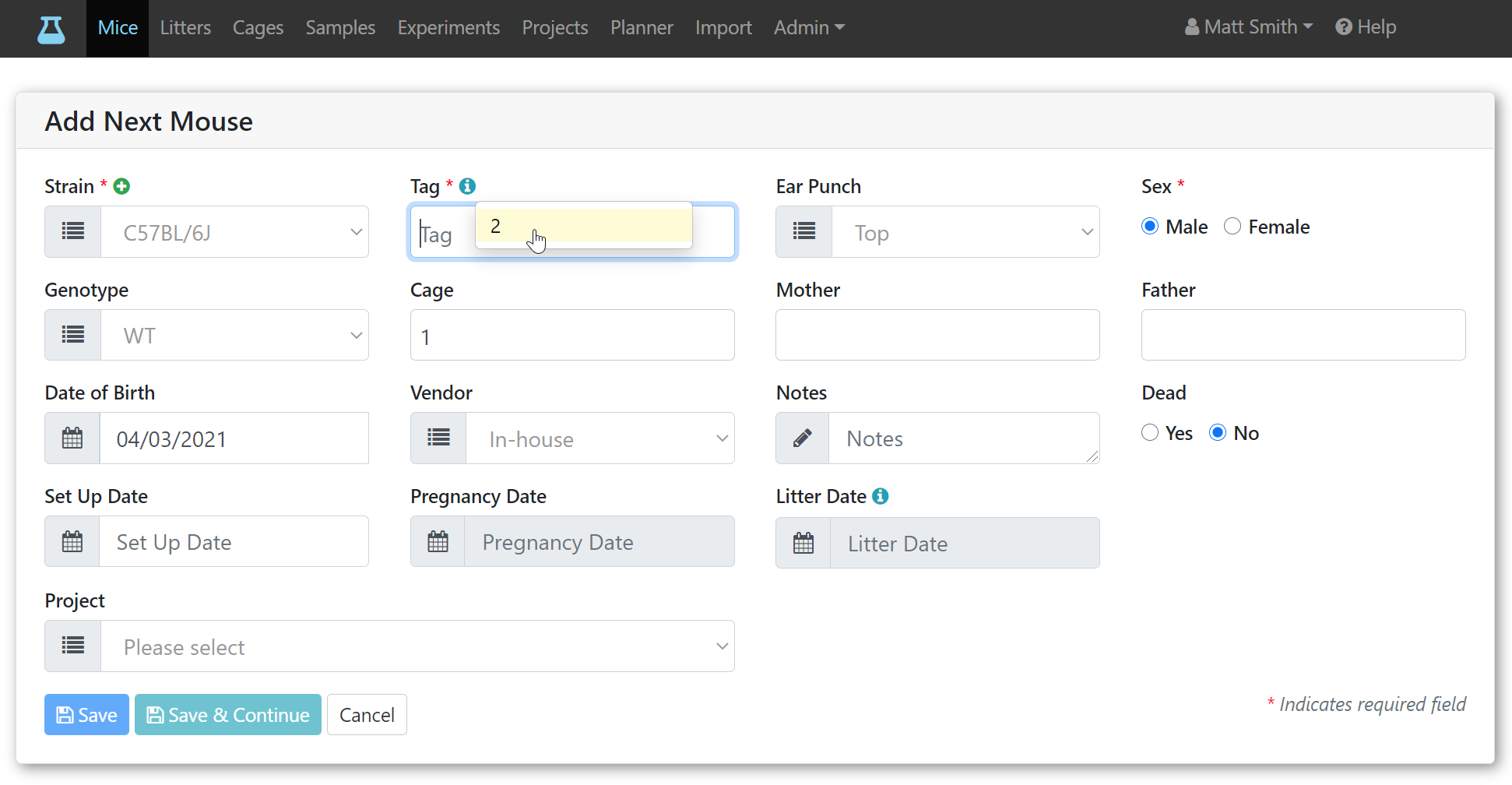
Task: Click the Save & Continue button
Action: pos(228,714)
